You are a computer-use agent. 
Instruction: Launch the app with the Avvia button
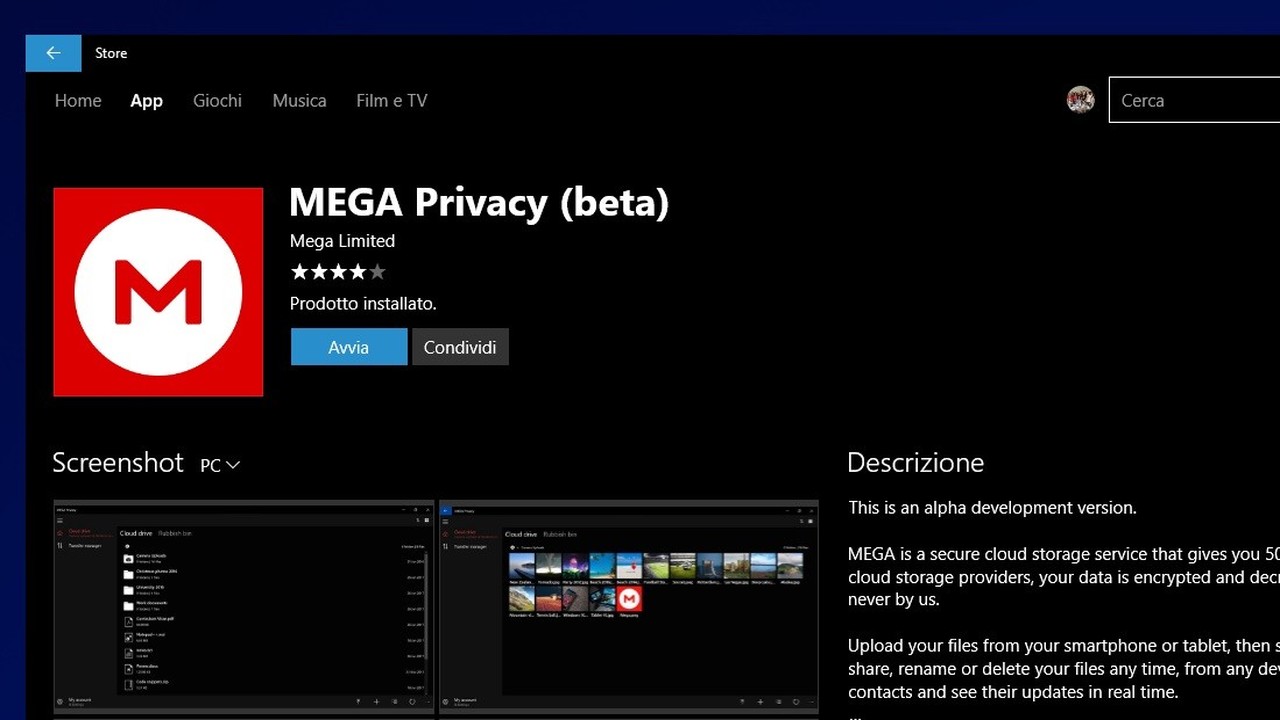click(348, 347)
